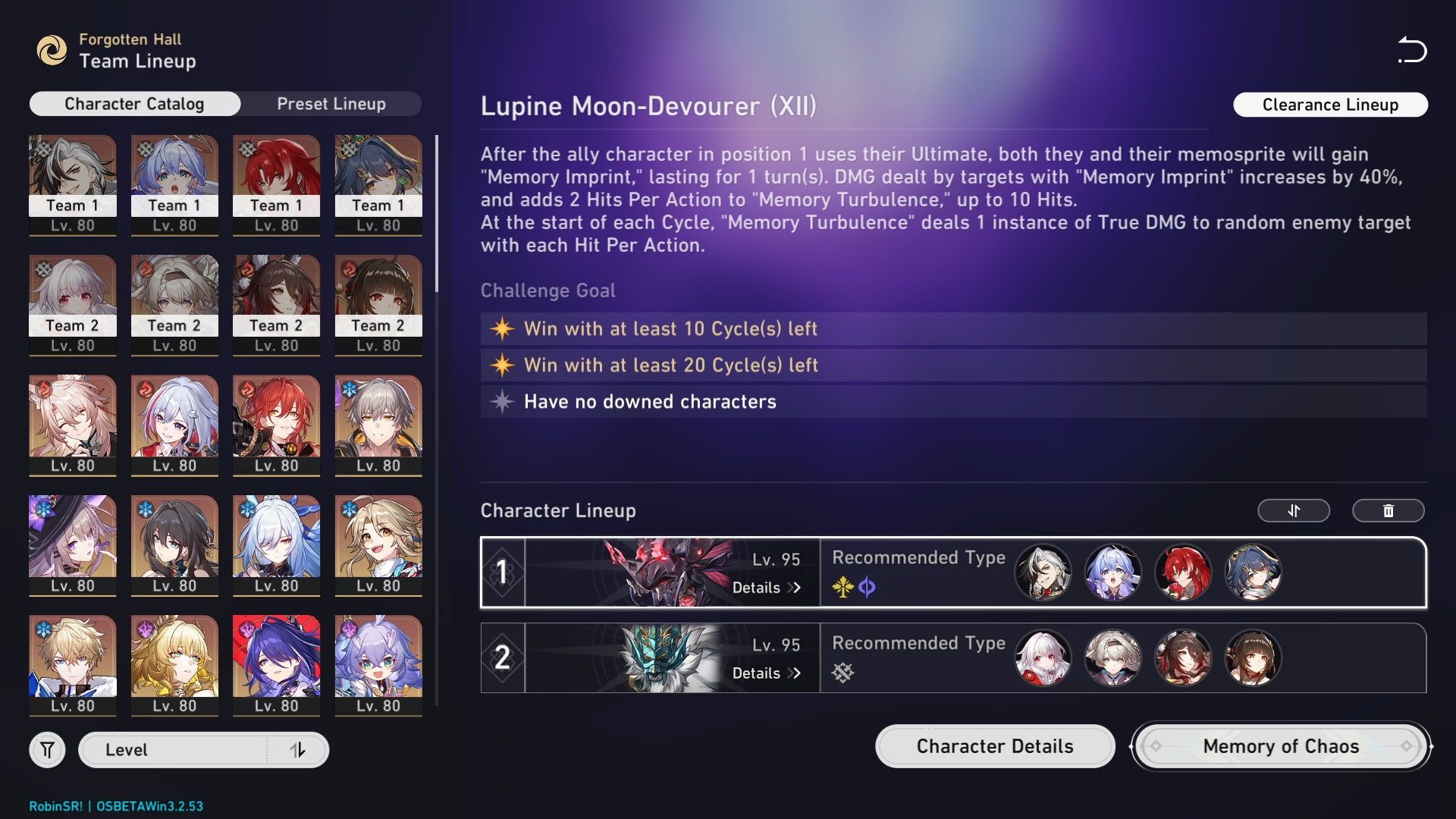This screenshot has width=1456, height=819.
Task: Click the Character Details button
Action: [995, 746]
